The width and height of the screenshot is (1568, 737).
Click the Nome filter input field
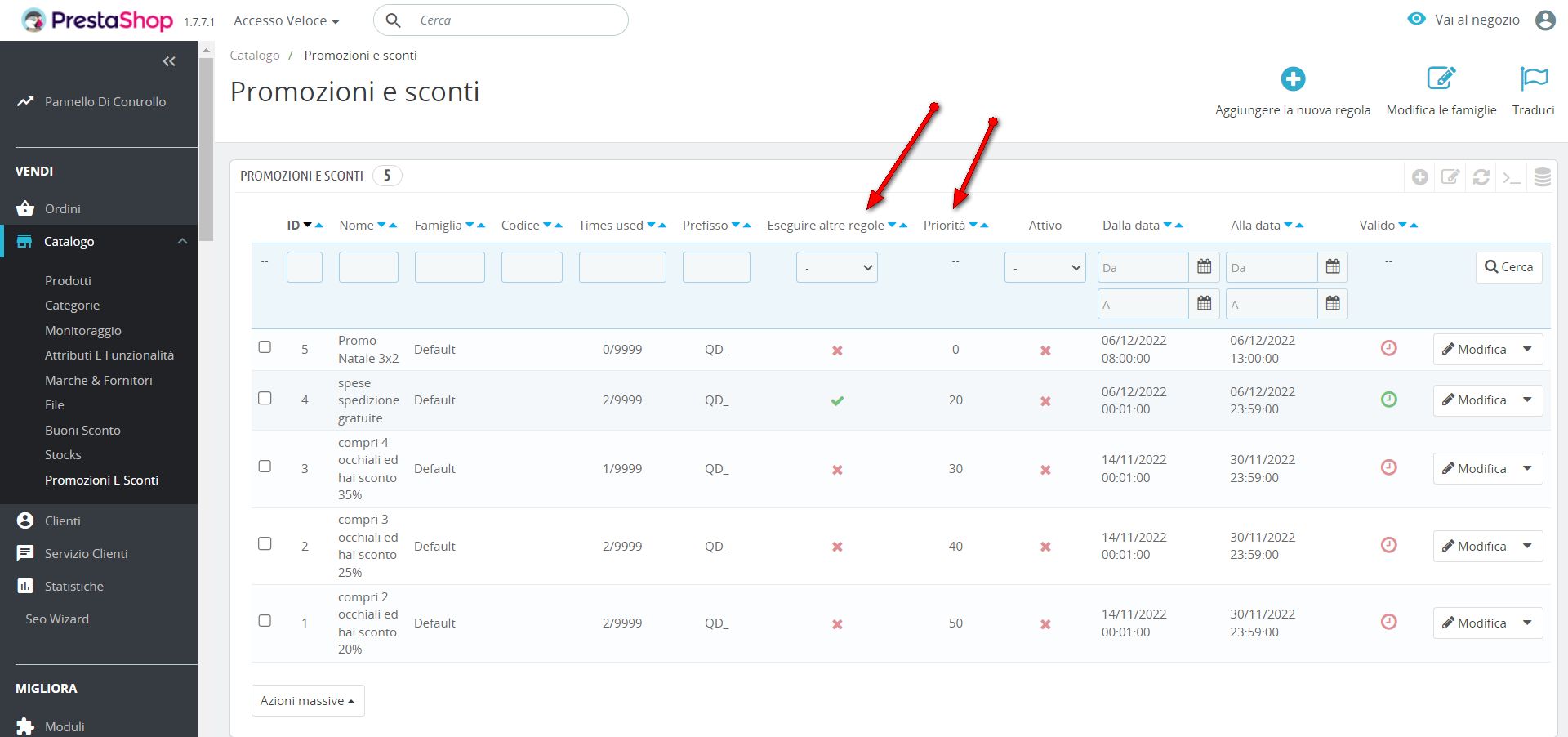pos(368,267)
